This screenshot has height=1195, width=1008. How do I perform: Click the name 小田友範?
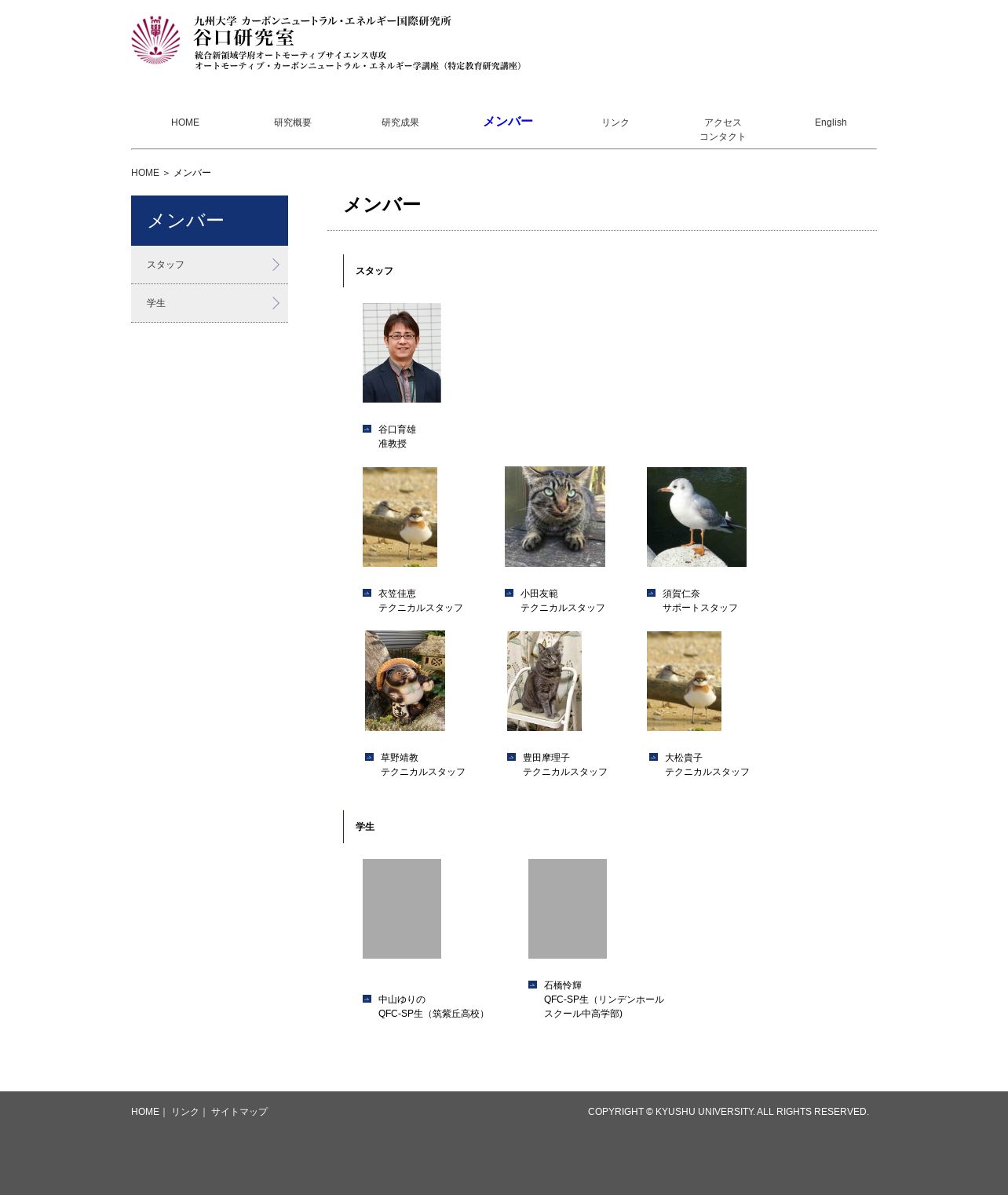pyautogui.click(x=539, y=594)
